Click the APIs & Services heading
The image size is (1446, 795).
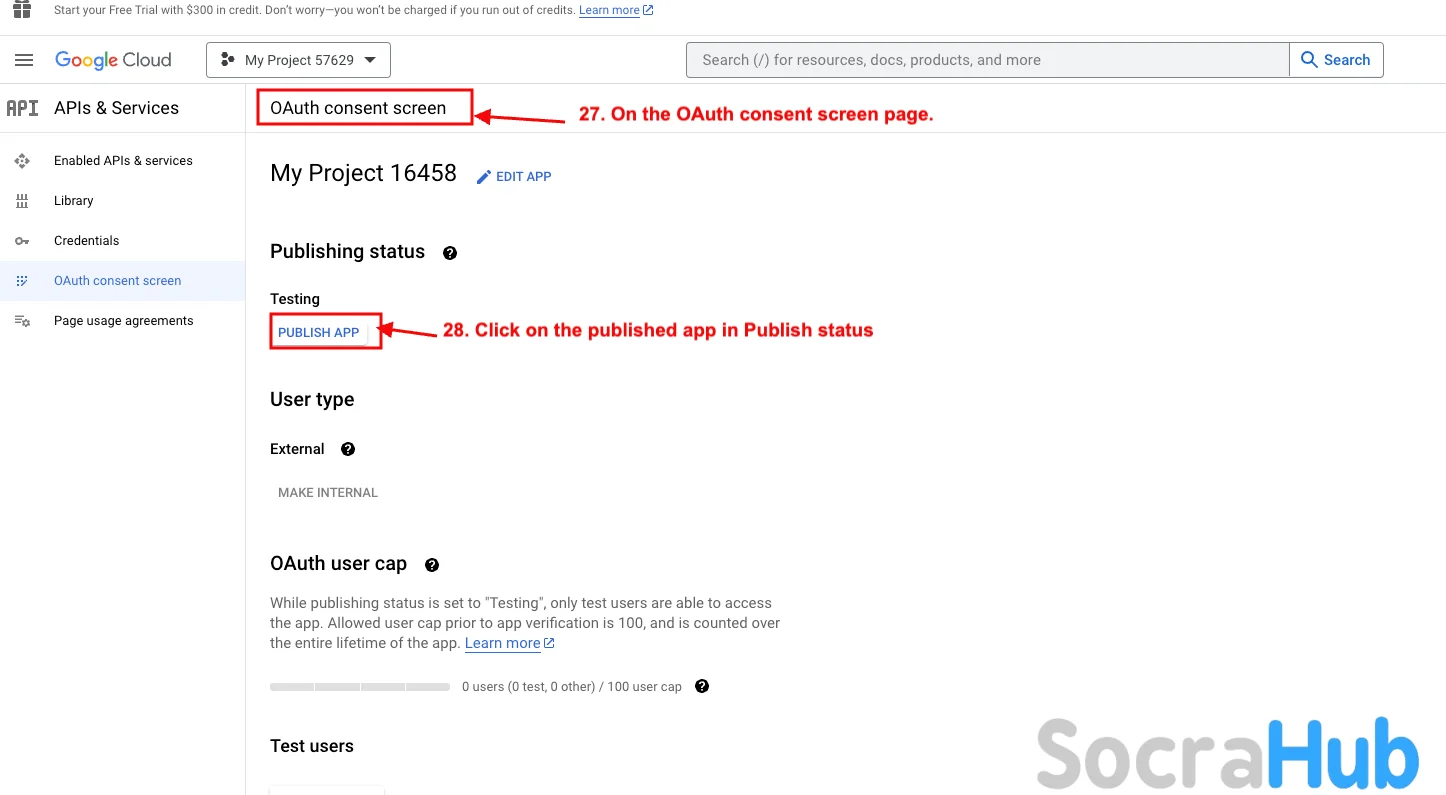click(116, 108)
